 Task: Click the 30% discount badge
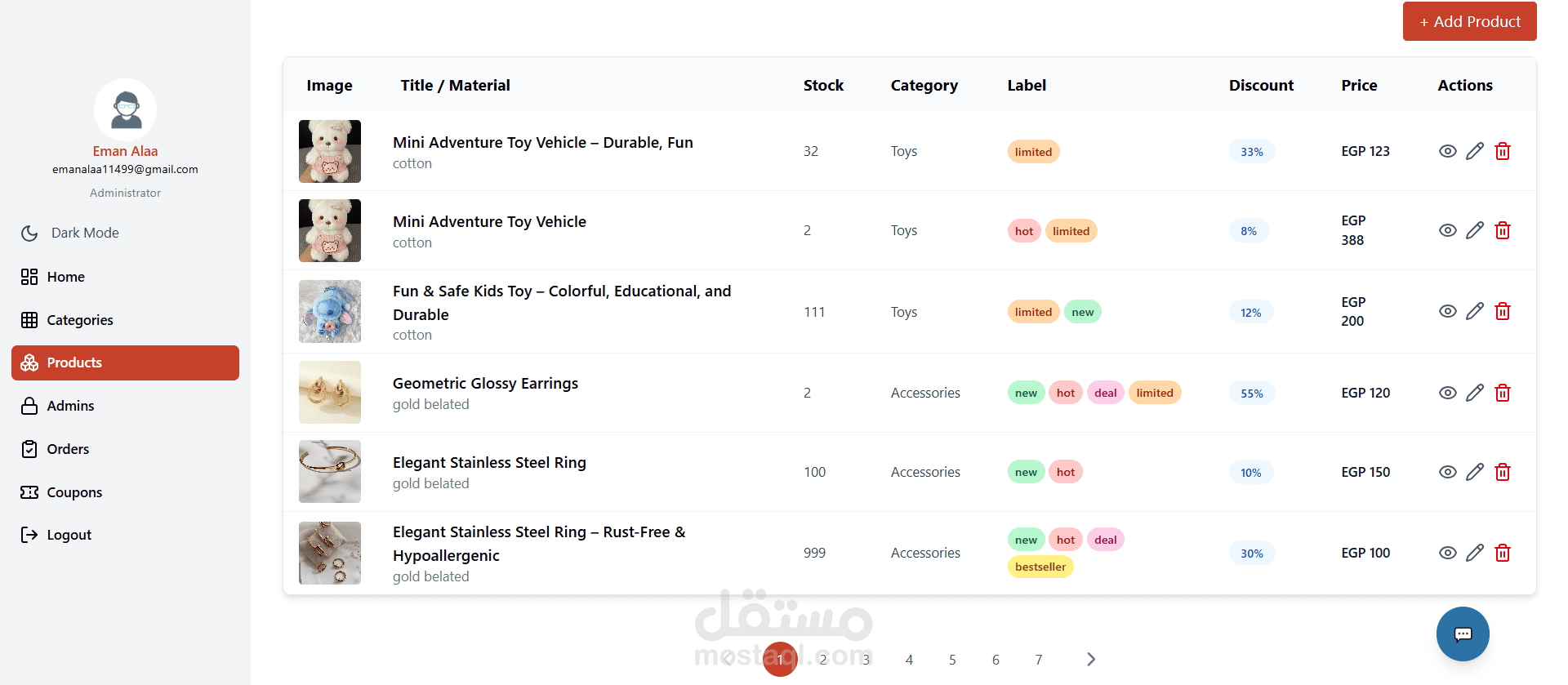(x=1252, y=553)
